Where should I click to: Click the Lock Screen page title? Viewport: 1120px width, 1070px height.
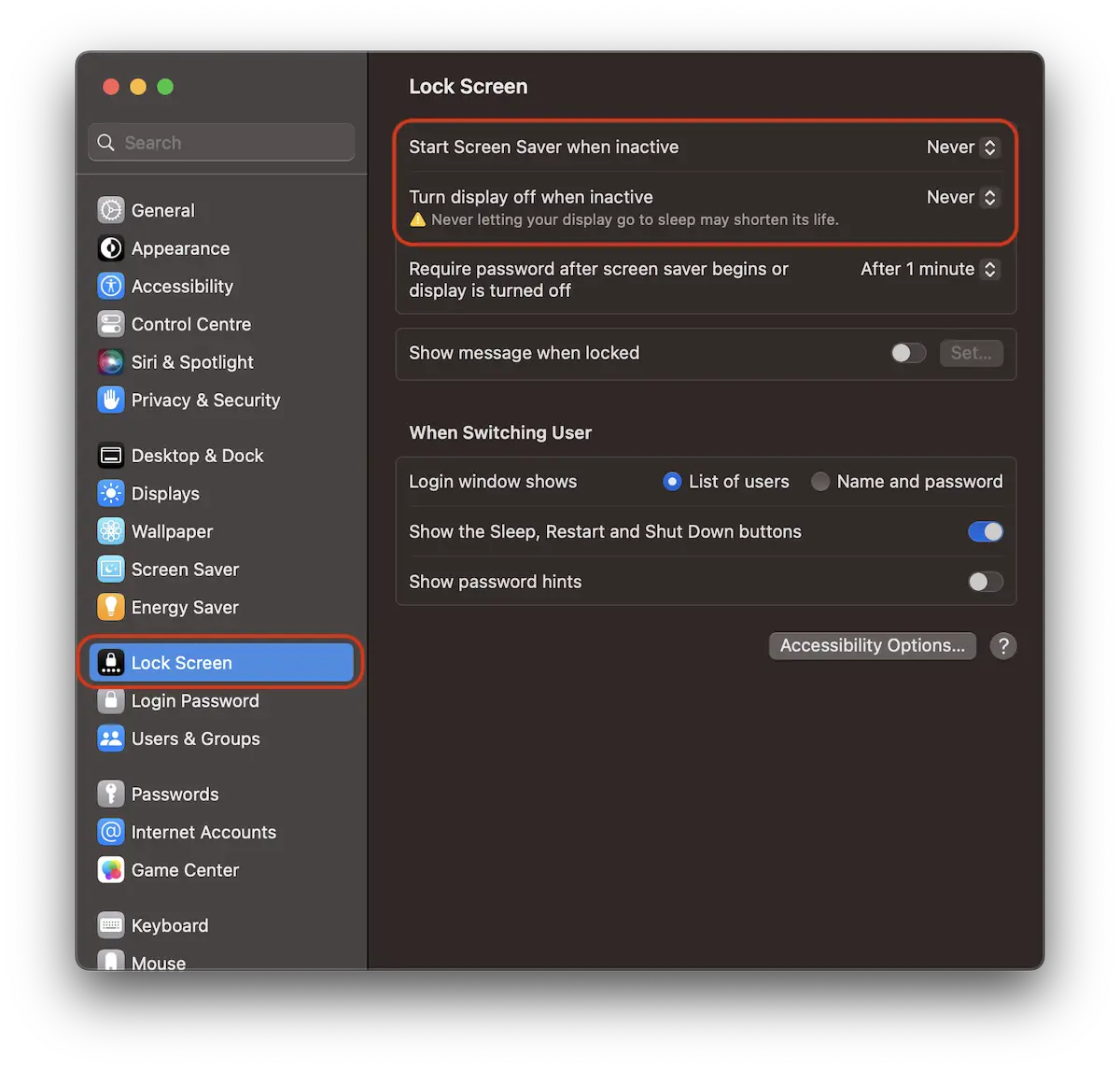click(x=469, y=87)
